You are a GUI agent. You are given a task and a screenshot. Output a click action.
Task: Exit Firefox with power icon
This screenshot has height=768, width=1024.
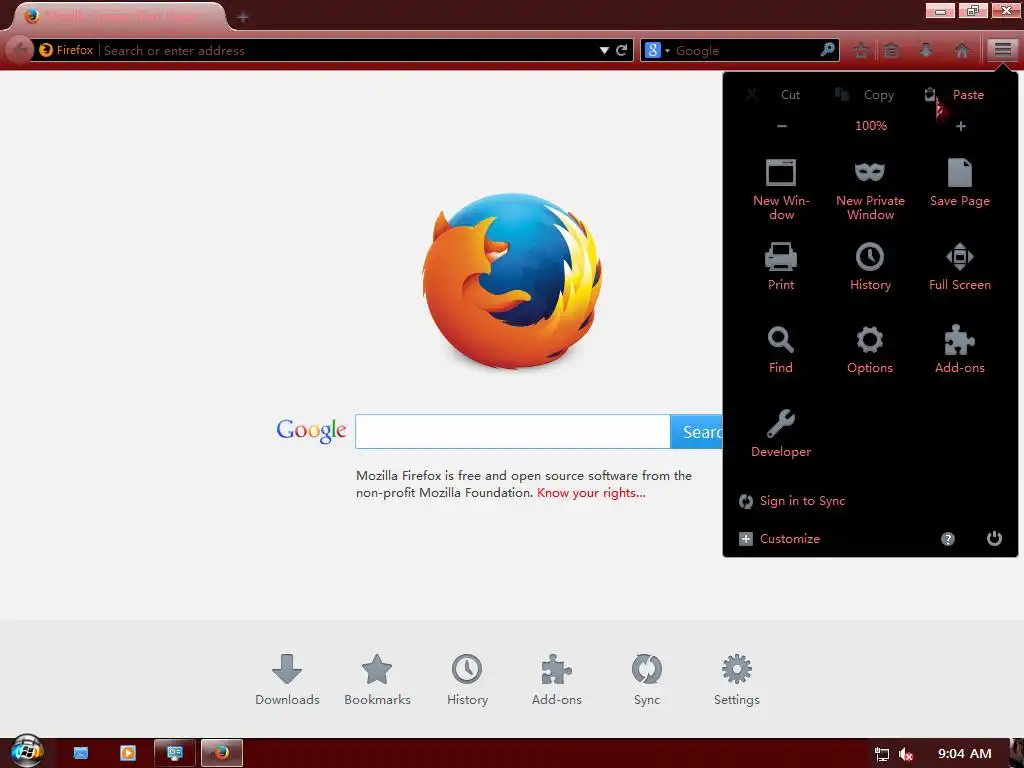tap(994, 538)
